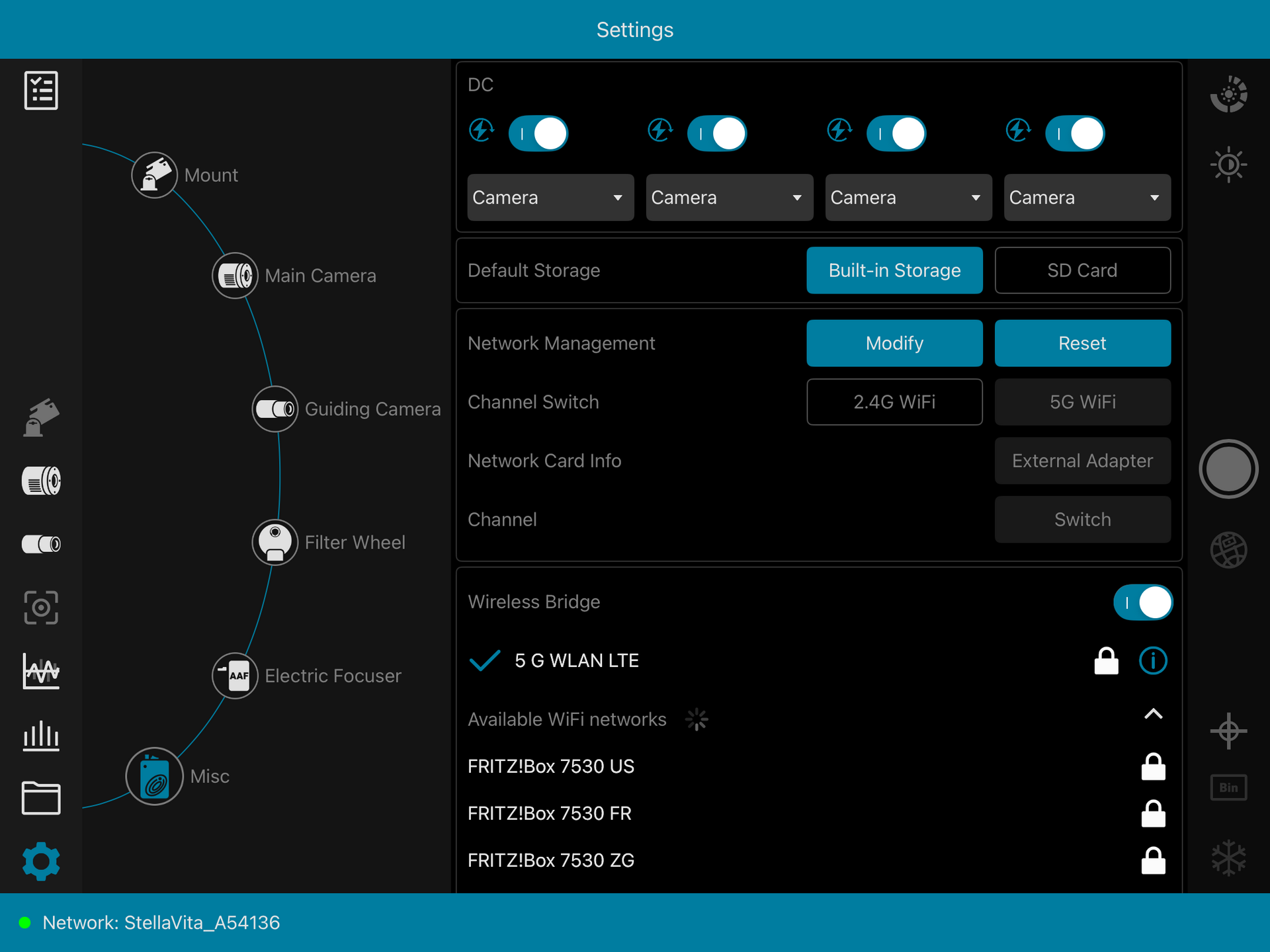Viewport: 1270px width, 952px height.
Task: Select the Main Camera node icon
Action: pos(235,276)
